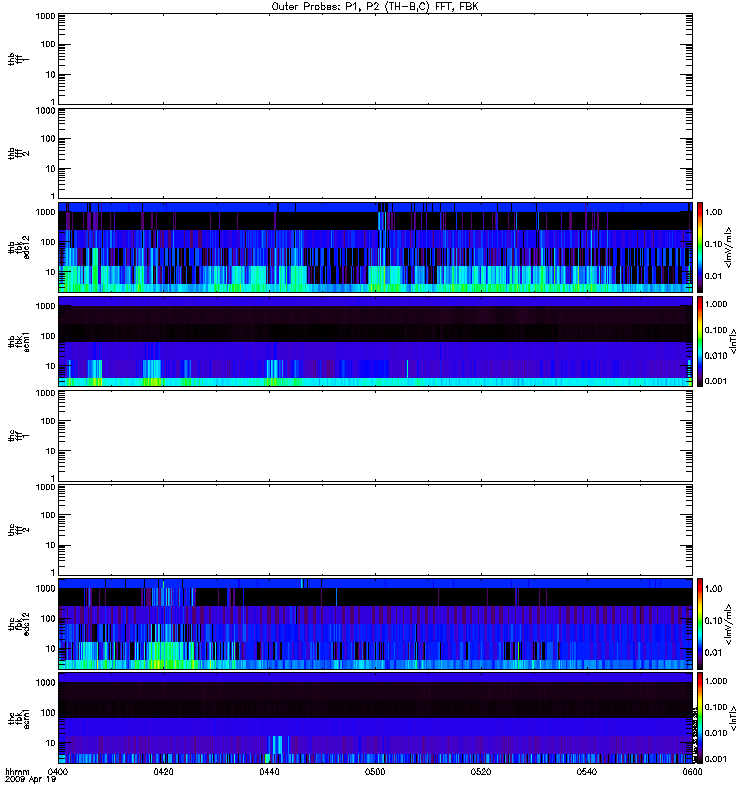The width and height of the screenshot is (750, 800).
Task: Click the '1.000' value on thc scm1 color bar
Action: click(x=716, y=681)
